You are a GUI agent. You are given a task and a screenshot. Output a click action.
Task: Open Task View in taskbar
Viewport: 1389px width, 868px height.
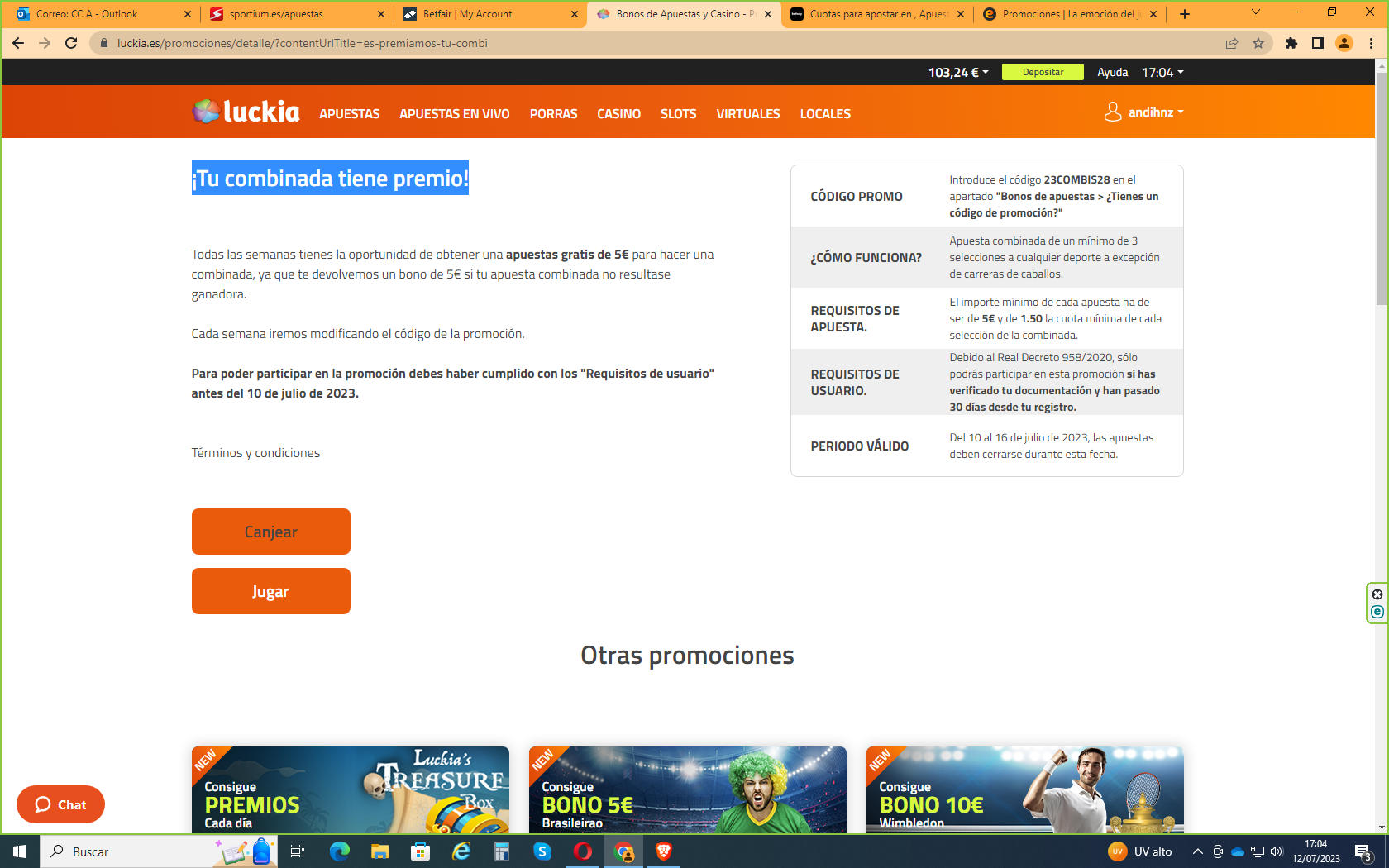[x=298, y=851]
